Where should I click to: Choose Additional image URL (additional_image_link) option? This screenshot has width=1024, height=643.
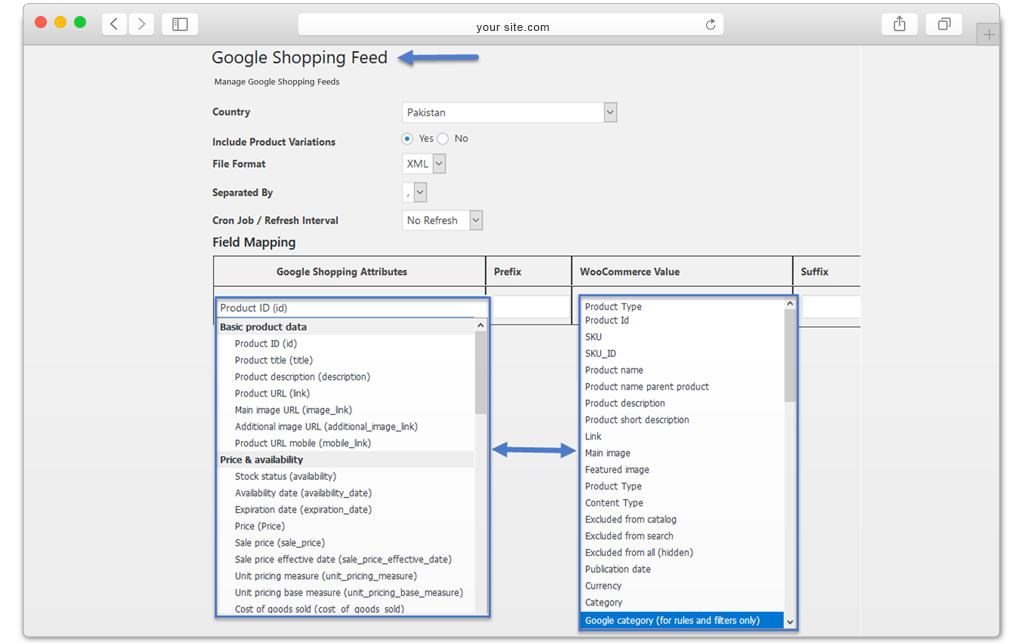coord(326,427)
